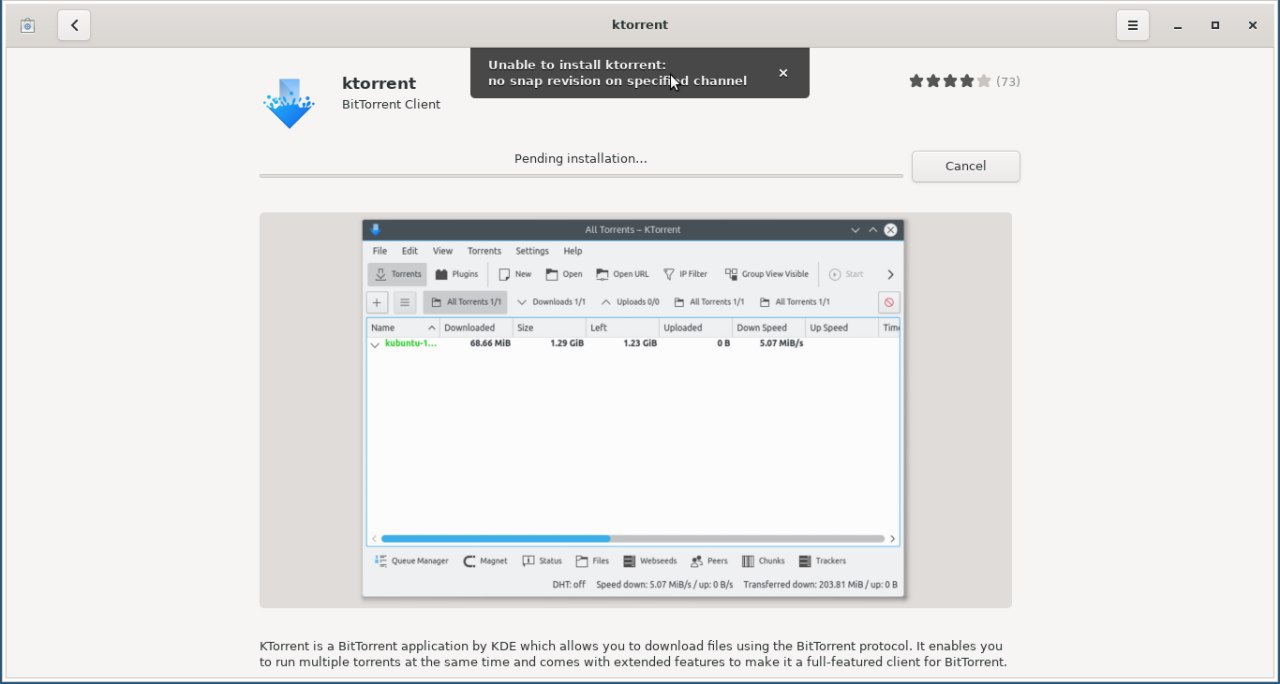The width and height of the screenshot is (1280, 684).
Task: Dismiss the 'Unable to install ktorrent' notification
Action: tap(783, 73)
